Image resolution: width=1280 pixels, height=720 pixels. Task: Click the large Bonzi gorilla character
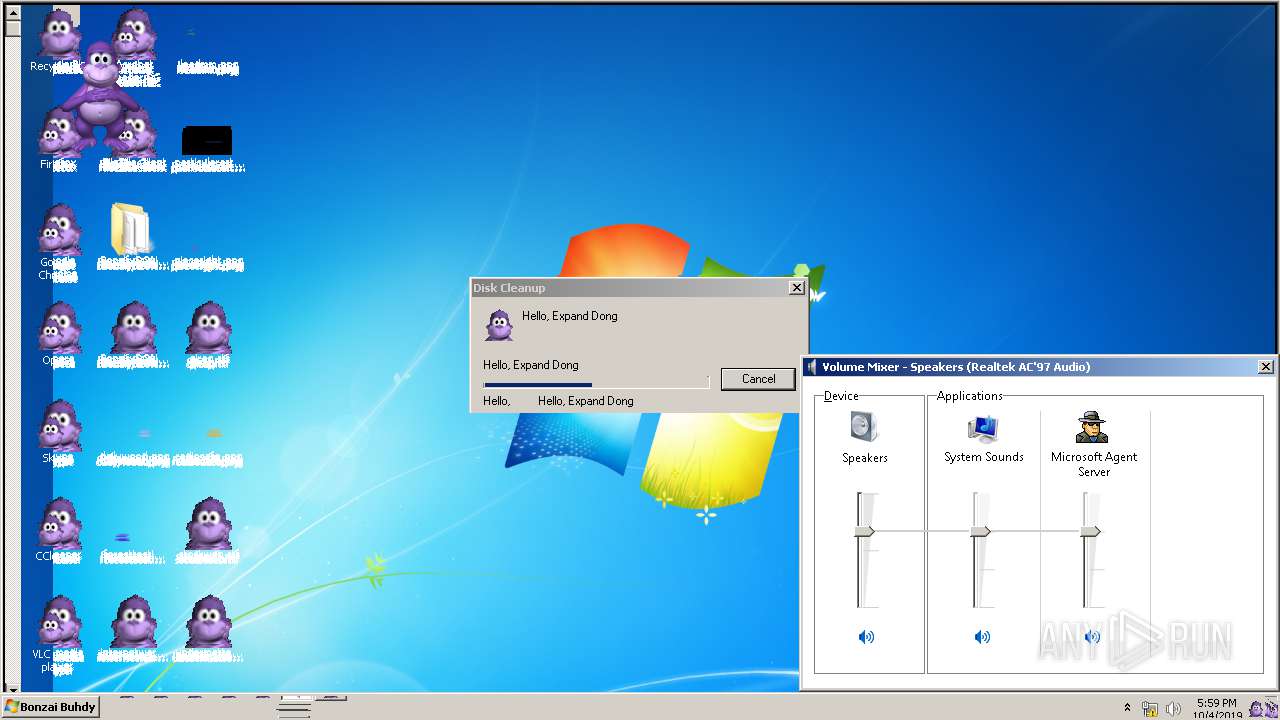(98, 96)
